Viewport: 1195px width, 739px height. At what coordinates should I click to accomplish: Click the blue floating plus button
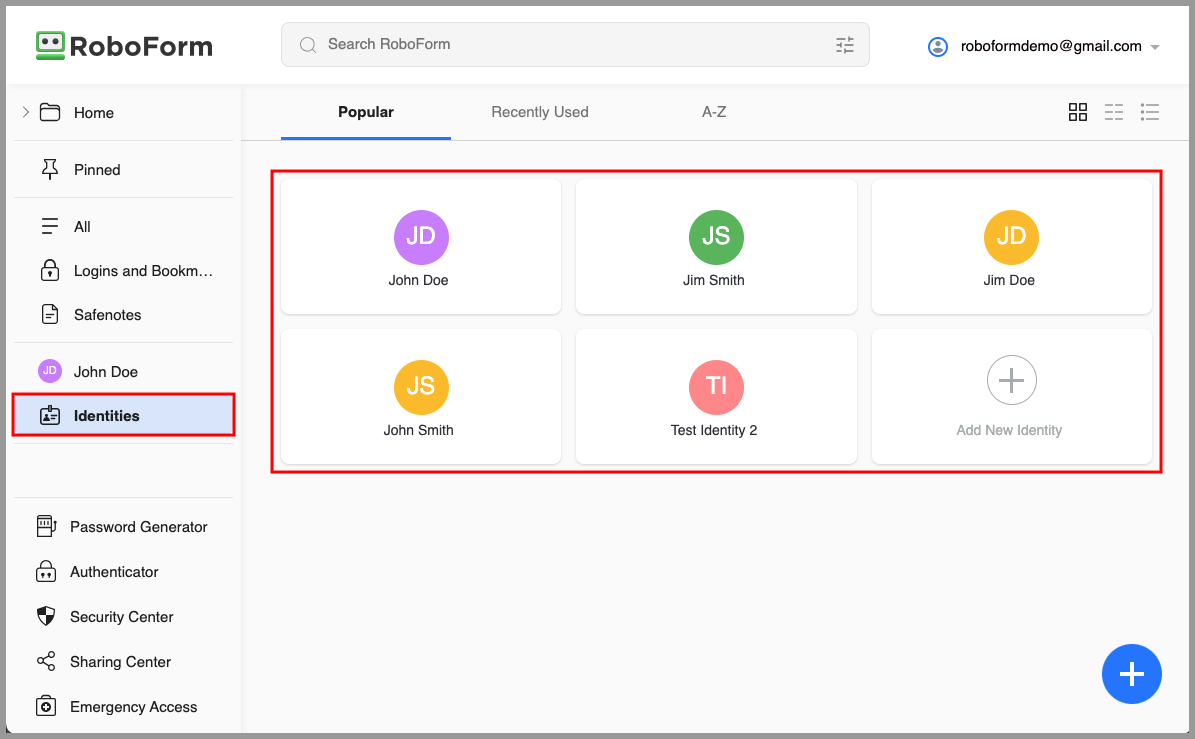(1131, 673)
